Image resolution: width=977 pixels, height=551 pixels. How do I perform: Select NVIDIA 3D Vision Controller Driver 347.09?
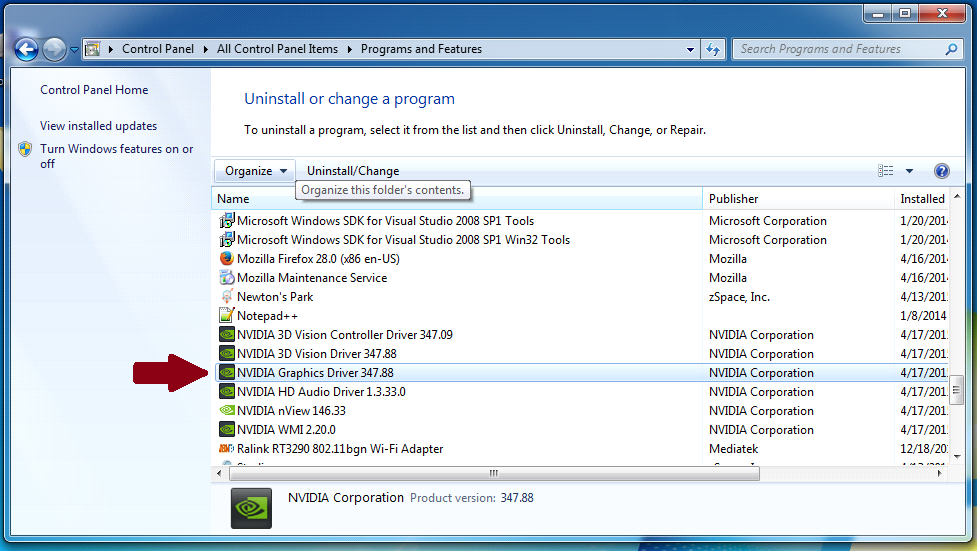(x=345, y=335)
